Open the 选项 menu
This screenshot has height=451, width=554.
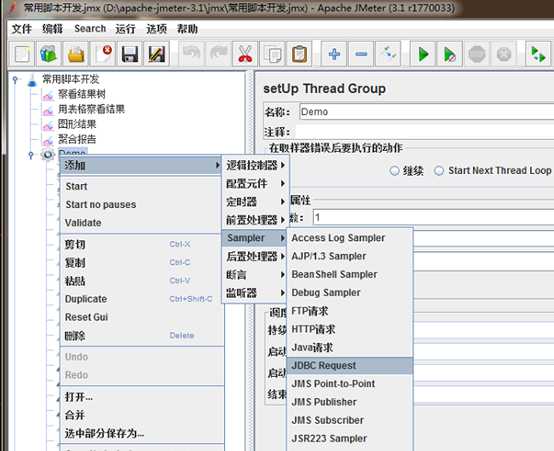[157, 29]
